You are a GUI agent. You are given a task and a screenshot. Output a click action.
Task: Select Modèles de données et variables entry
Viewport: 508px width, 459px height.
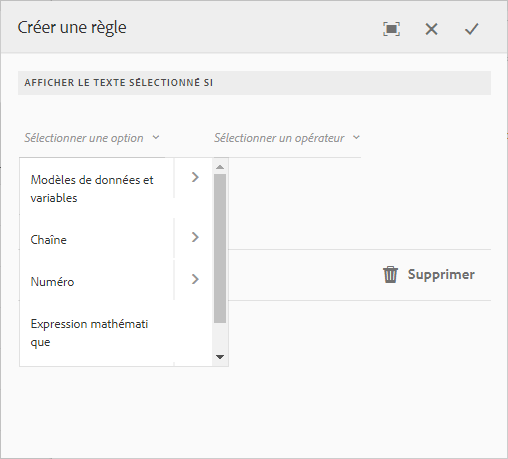tap(97, 189)
